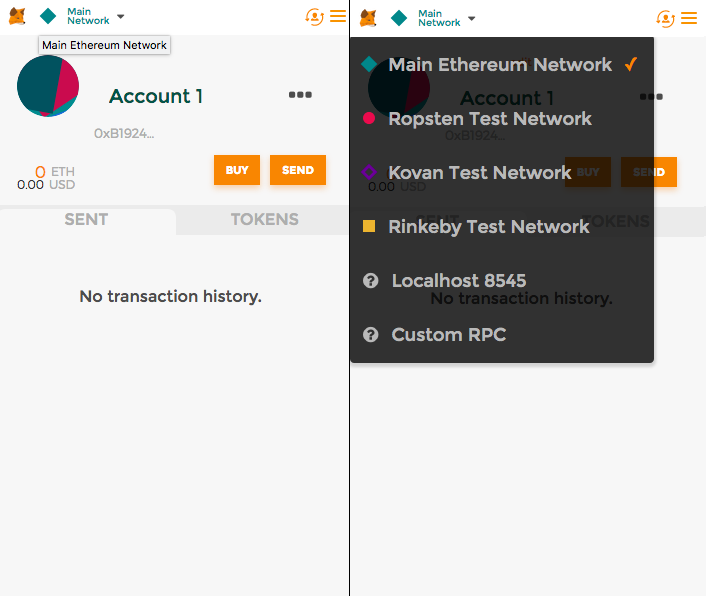This screenshot has width=706, height=596.
Task: Switch to the TOKENS tab
Action: 264,220
